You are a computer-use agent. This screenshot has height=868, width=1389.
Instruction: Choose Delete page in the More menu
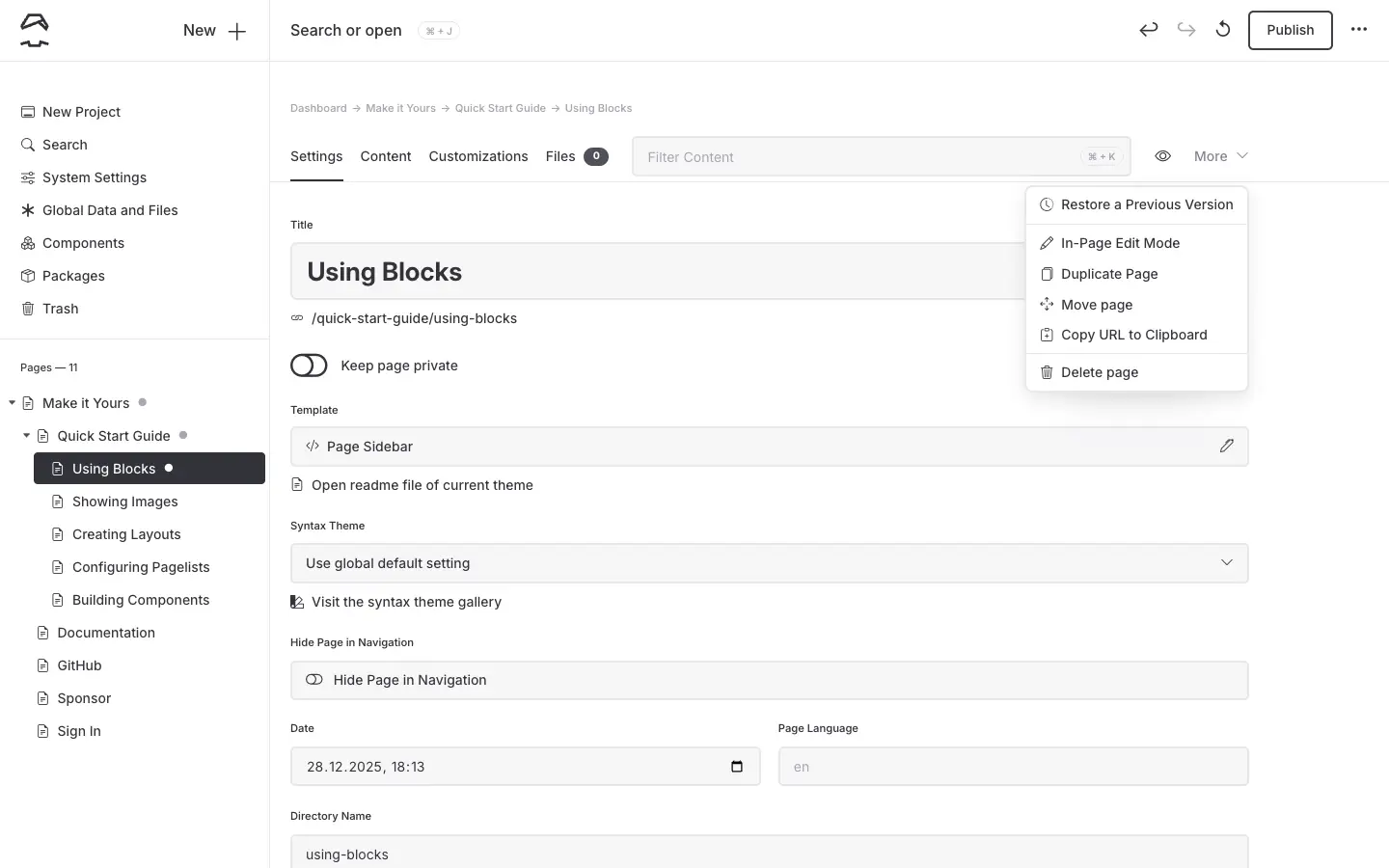(1100, 372)
